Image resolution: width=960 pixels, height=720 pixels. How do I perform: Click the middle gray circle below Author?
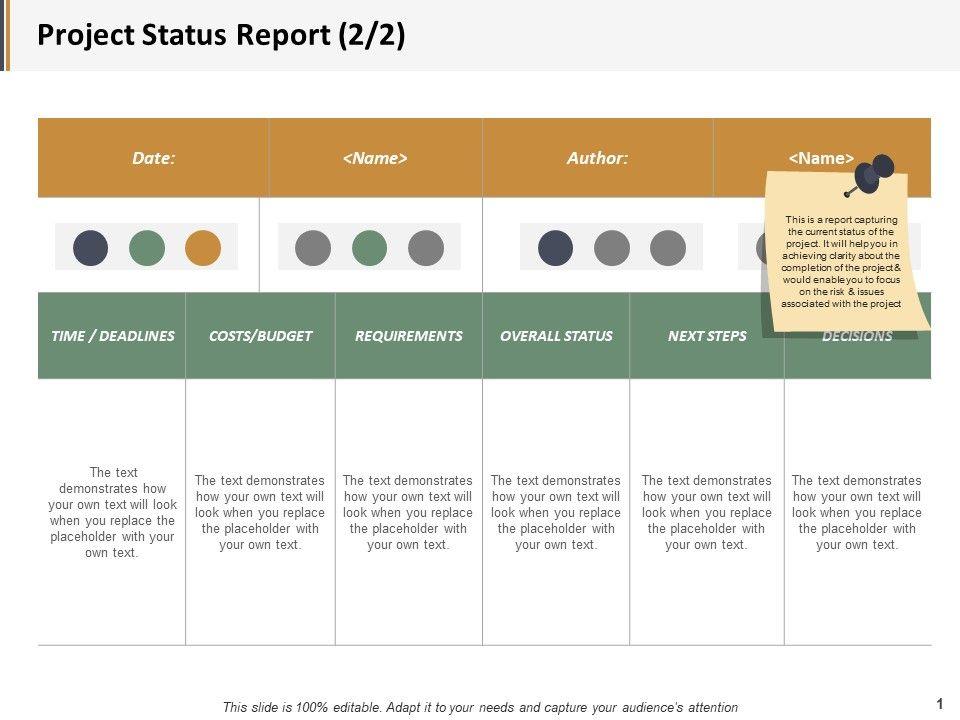612,247
